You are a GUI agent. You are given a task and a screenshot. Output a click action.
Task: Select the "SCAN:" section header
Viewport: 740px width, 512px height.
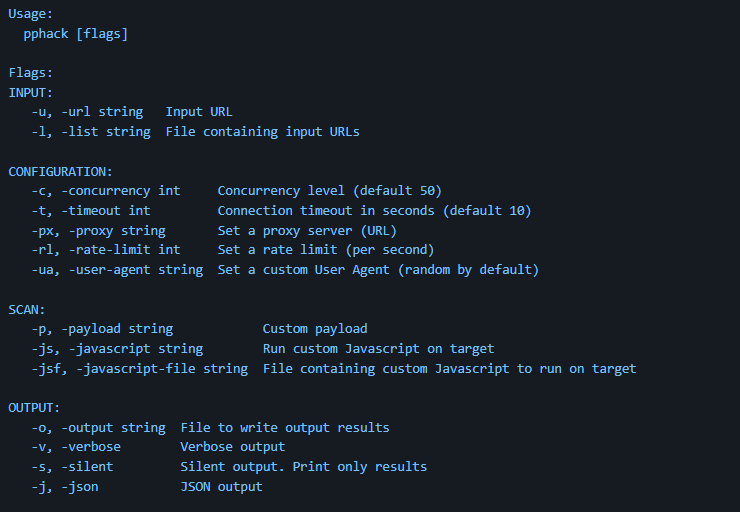pos(27,309)
